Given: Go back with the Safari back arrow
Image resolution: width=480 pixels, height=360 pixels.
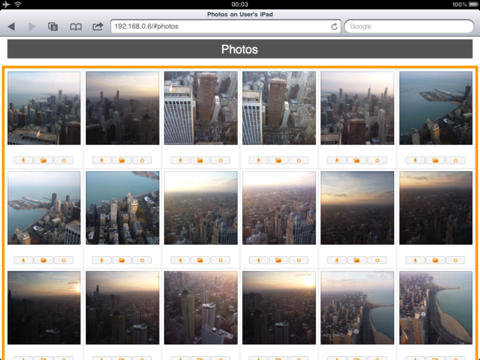Looking at the screenshot, I should pyautogui.click(x=12, y=26).
